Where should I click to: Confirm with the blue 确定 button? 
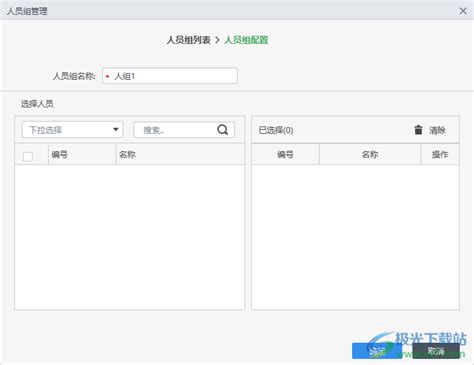click(377, 351)
